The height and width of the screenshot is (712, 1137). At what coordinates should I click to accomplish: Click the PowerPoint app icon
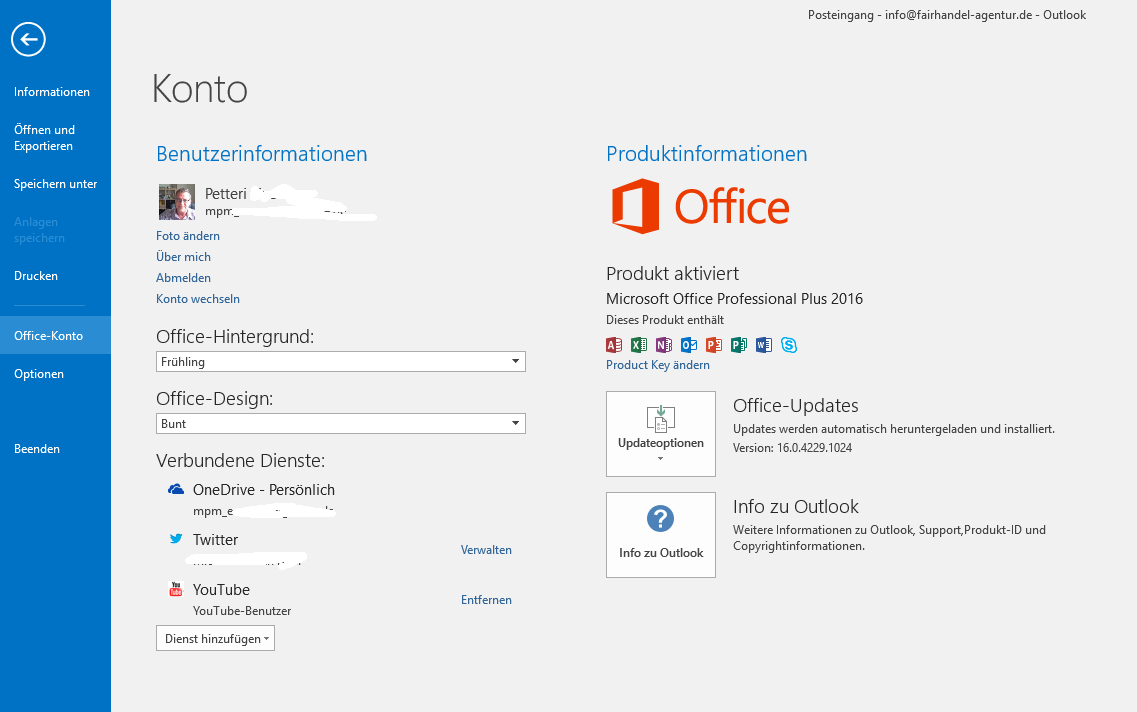(x=714, y=345)
